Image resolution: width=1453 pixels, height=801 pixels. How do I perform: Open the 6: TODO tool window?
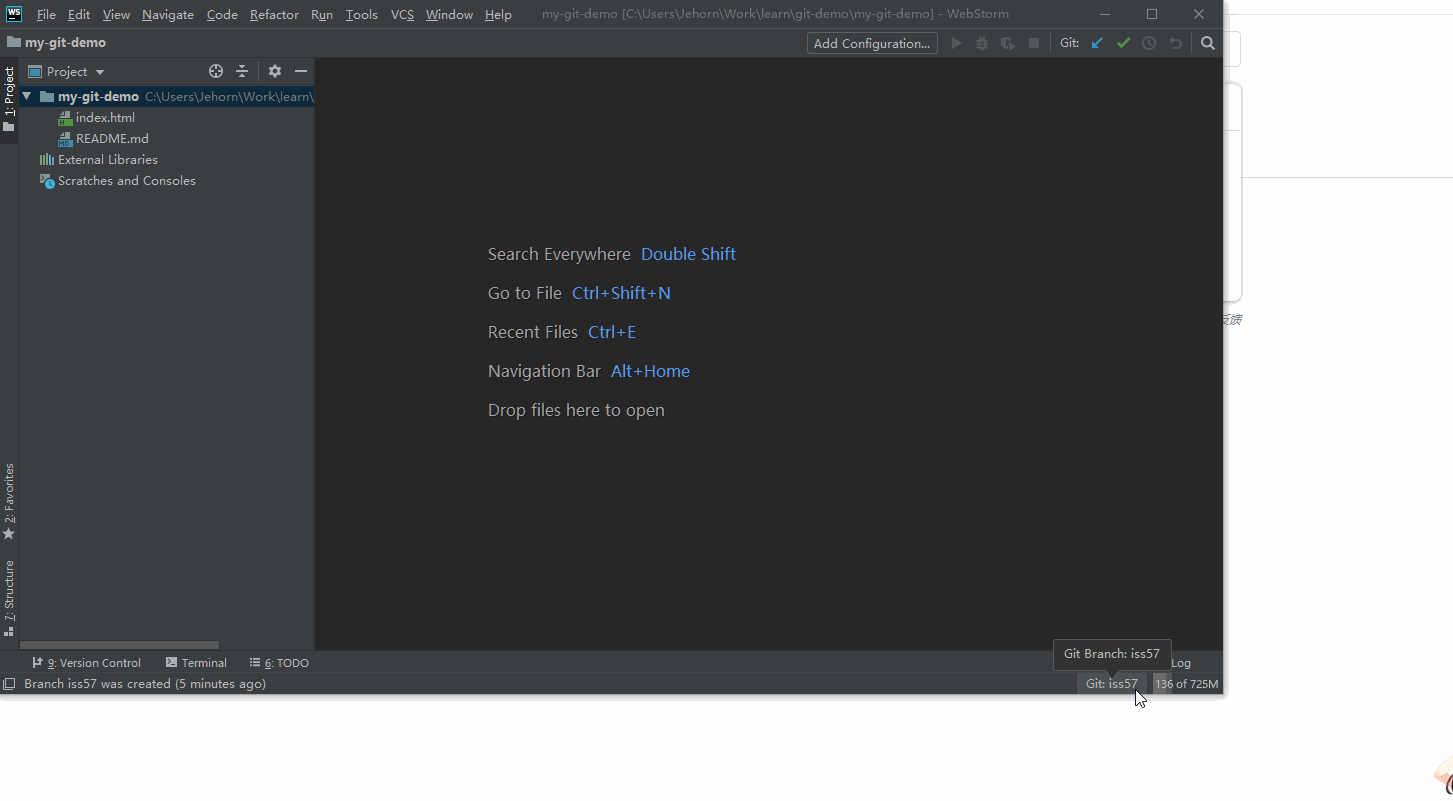point(279,663)
